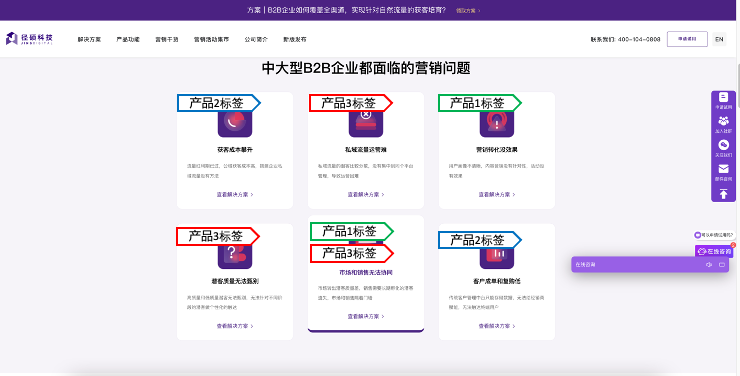Screen dimensions: 740x376
Task: Click the 领取方案 link in the top banner
Action: tap(468, 10)
